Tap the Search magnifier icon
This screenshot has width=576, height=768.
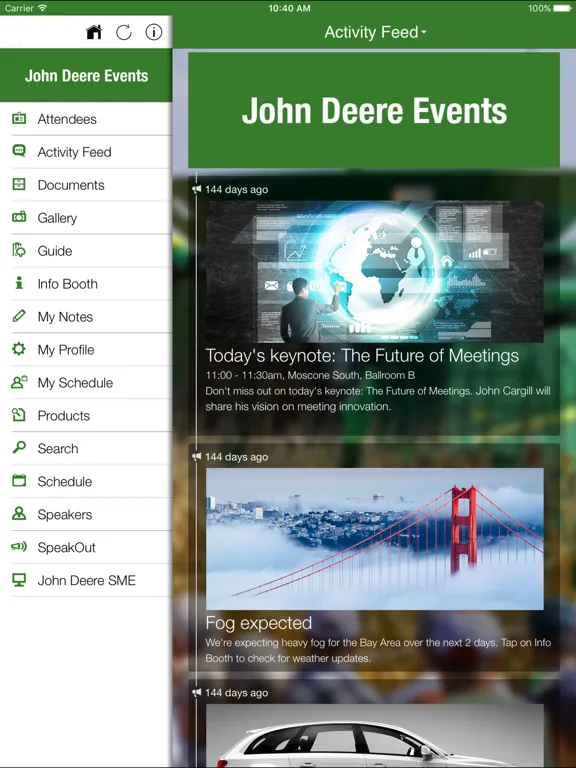19,448
